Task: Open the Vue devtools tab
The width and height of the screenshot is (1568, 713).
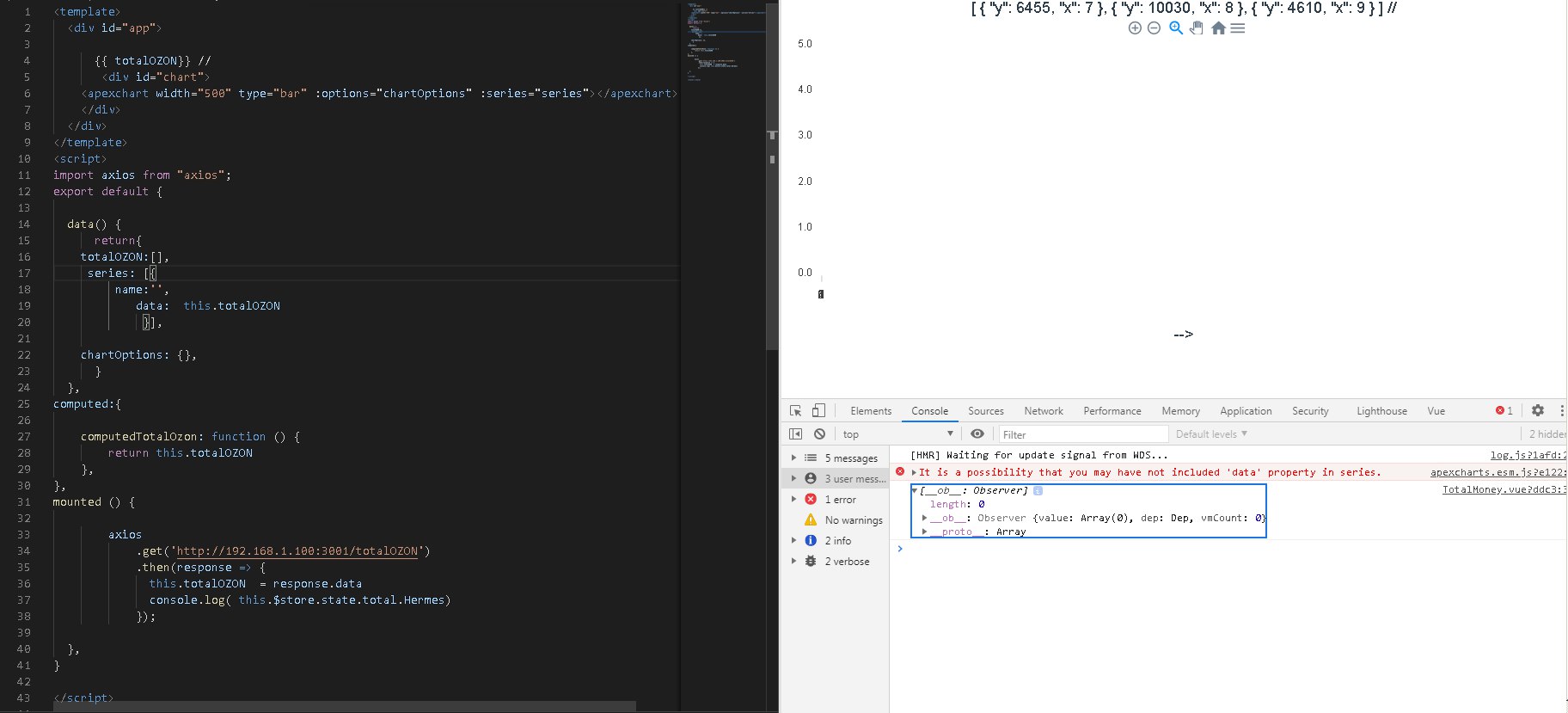Action: click(x=1436, y=411)
